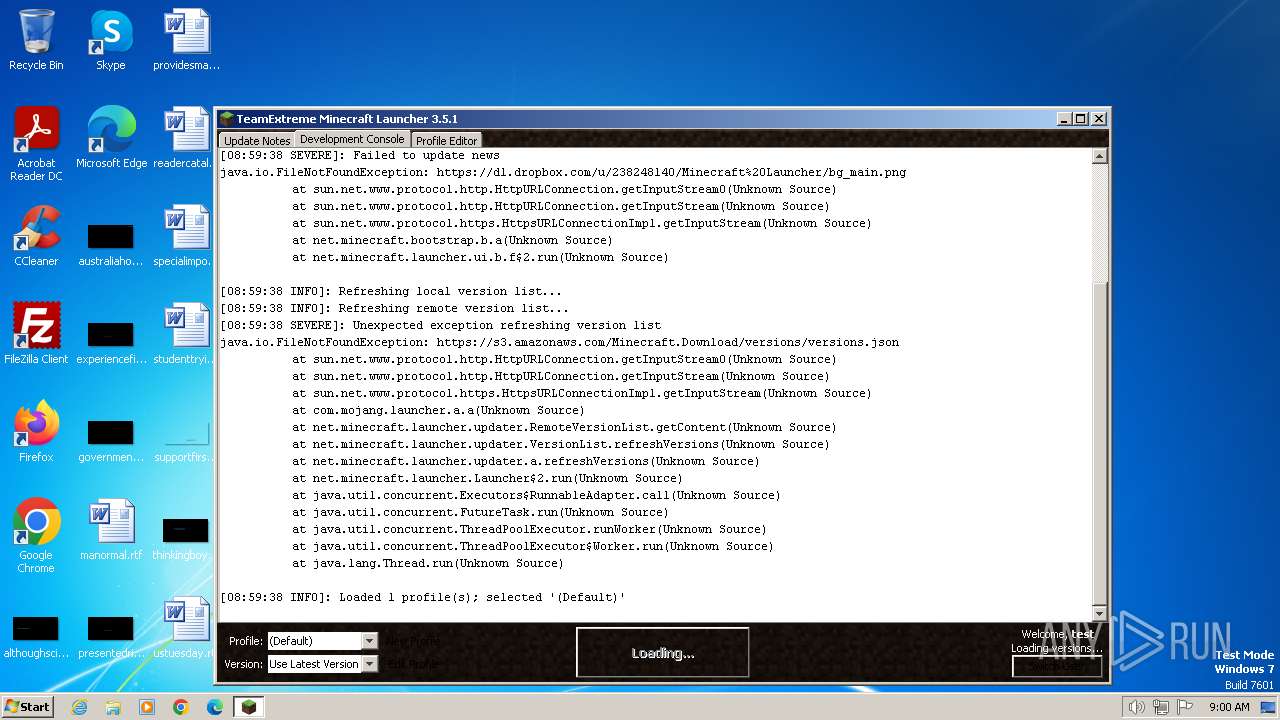Screen dimensions: 1280x720
Task: Select readercatal... Word document on desktop
Action: click(186, 138)
